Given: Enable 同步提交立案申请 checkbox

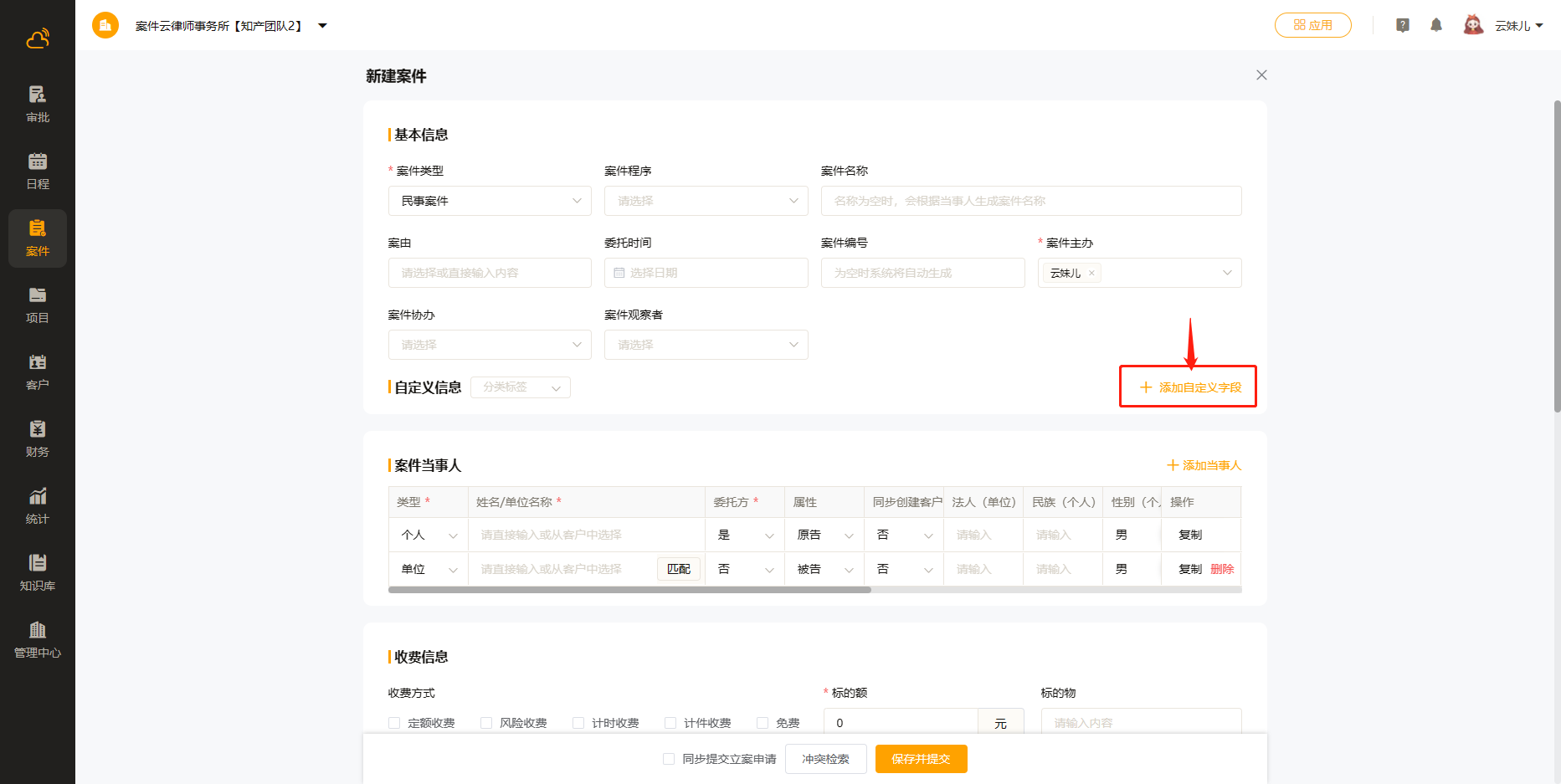Looking at the screenshot, I should [x=669, y=759].
